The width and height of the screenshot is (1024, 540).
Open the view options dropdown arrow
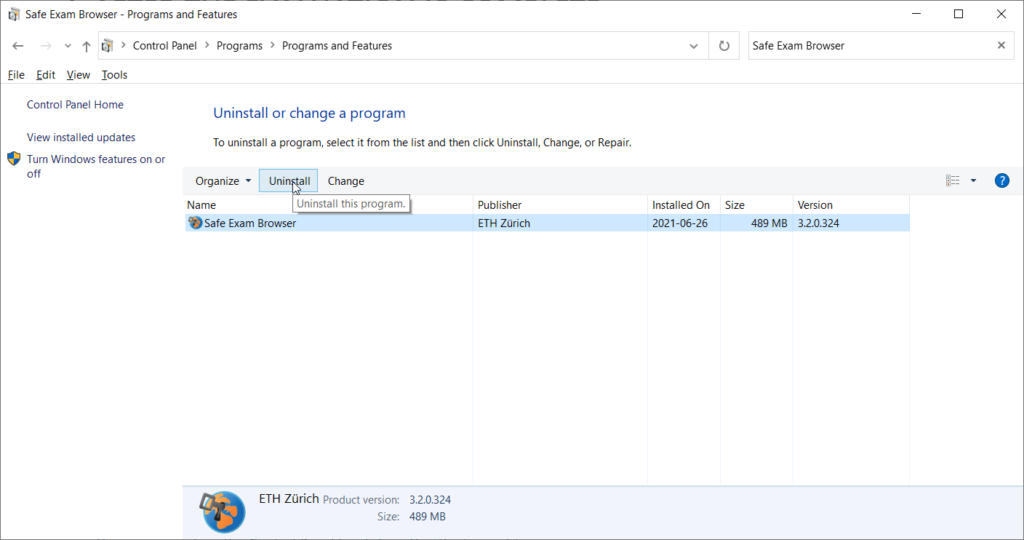[x=973, y=181]
